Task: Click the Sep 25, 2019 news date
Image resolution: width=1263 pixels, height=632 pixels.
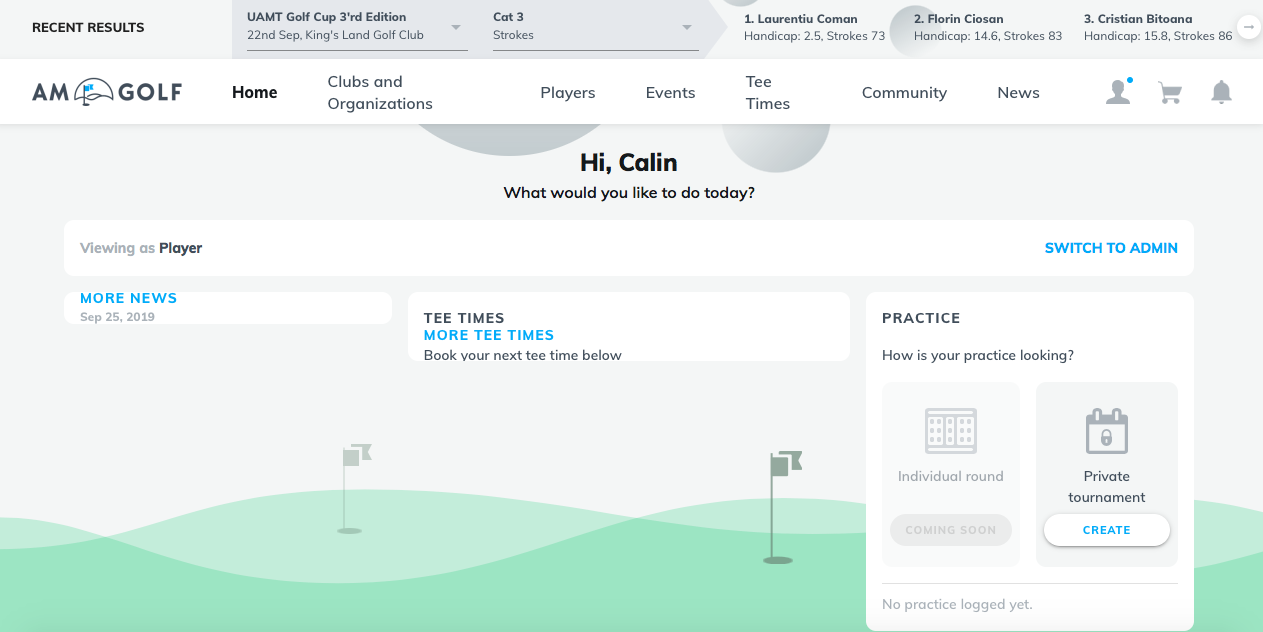Action: tap(117, 317)
